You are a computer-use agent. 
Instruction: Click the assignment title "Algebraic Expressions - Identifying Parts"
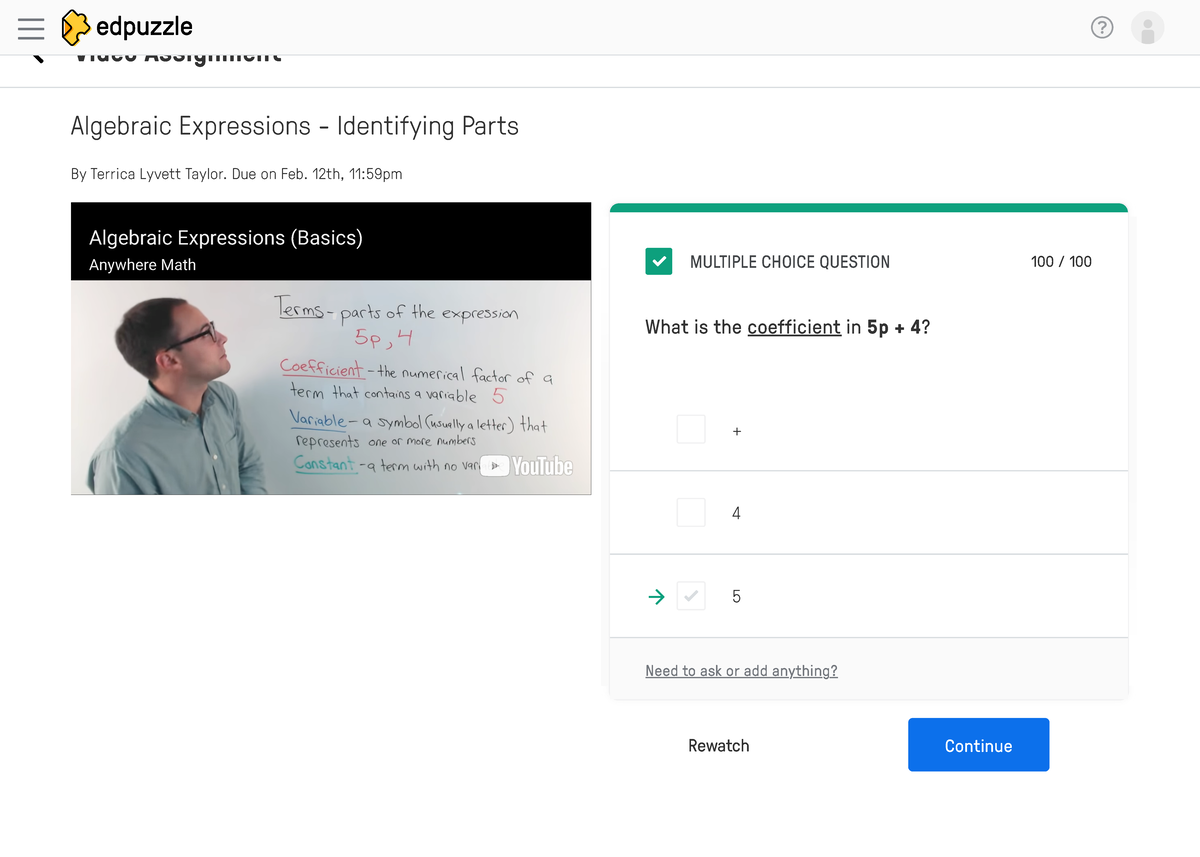pyautogui.click(x=295, y=126)
